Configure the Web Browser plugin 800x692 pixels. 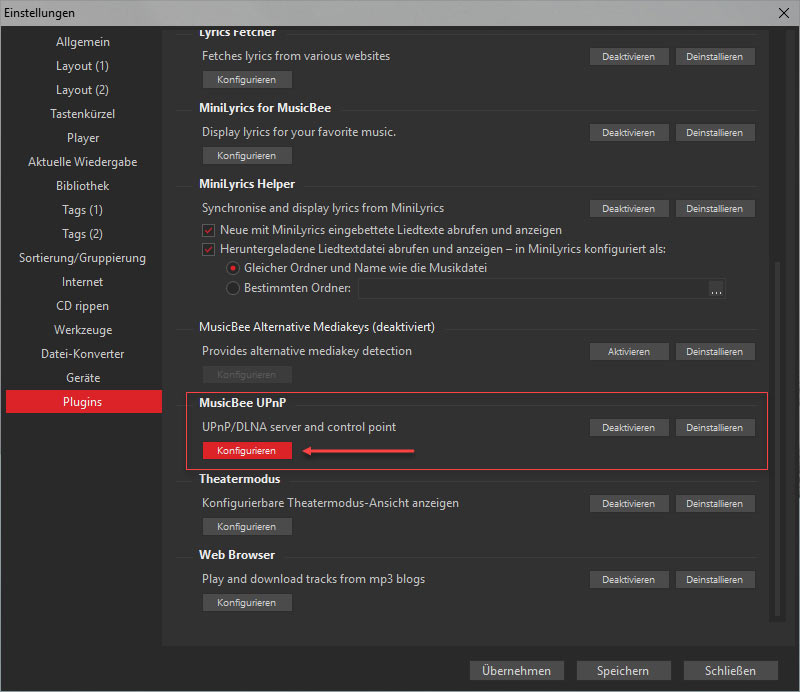point(247,603)
